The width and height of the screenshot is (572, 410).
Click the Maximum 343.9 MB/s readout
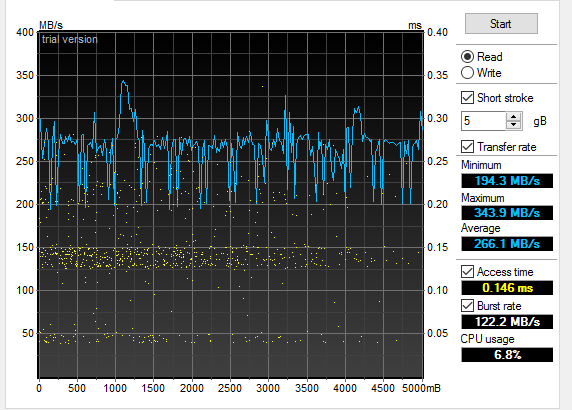coord(507,213)
